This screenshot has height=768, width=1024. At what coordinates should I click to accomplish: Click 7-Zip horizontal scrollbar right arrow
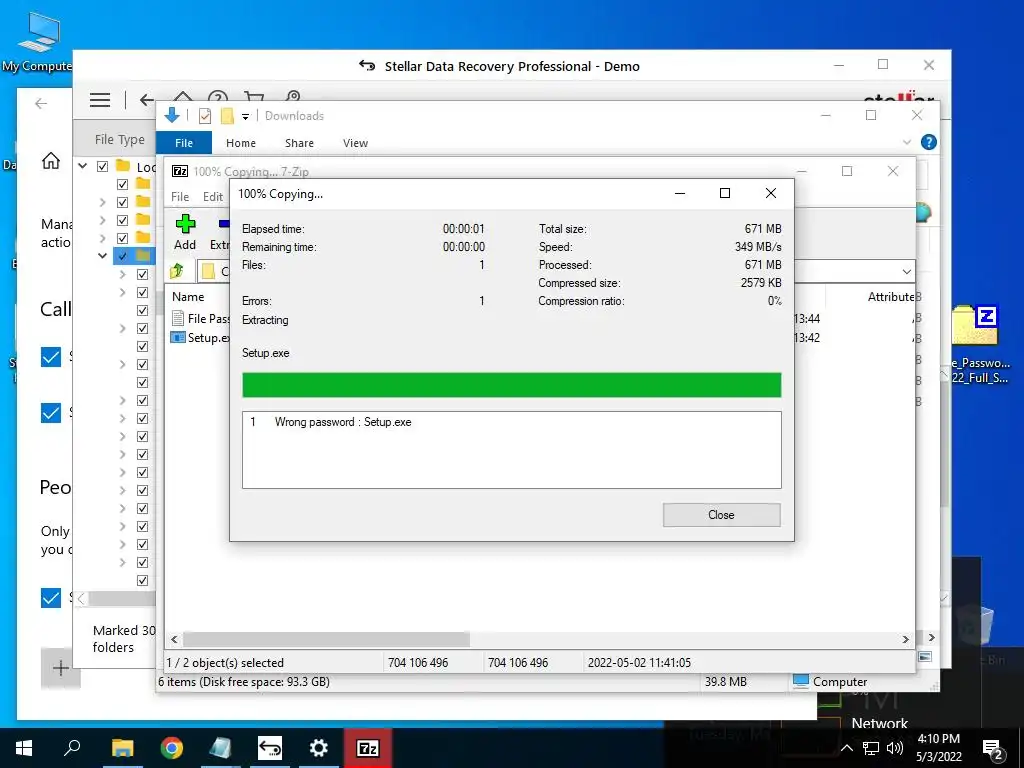[x=906, y=639]
